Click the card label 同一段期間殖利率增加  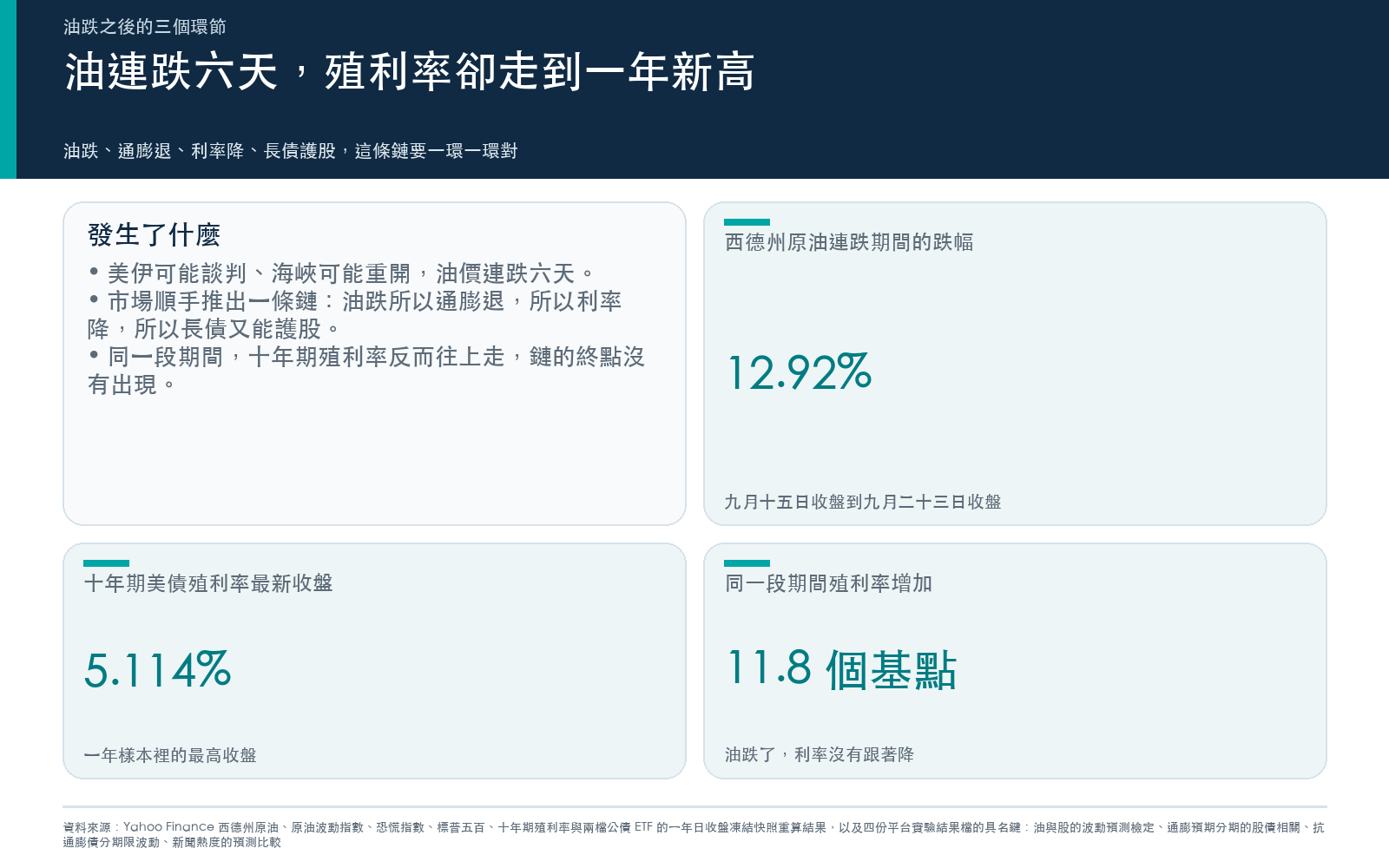828,583
